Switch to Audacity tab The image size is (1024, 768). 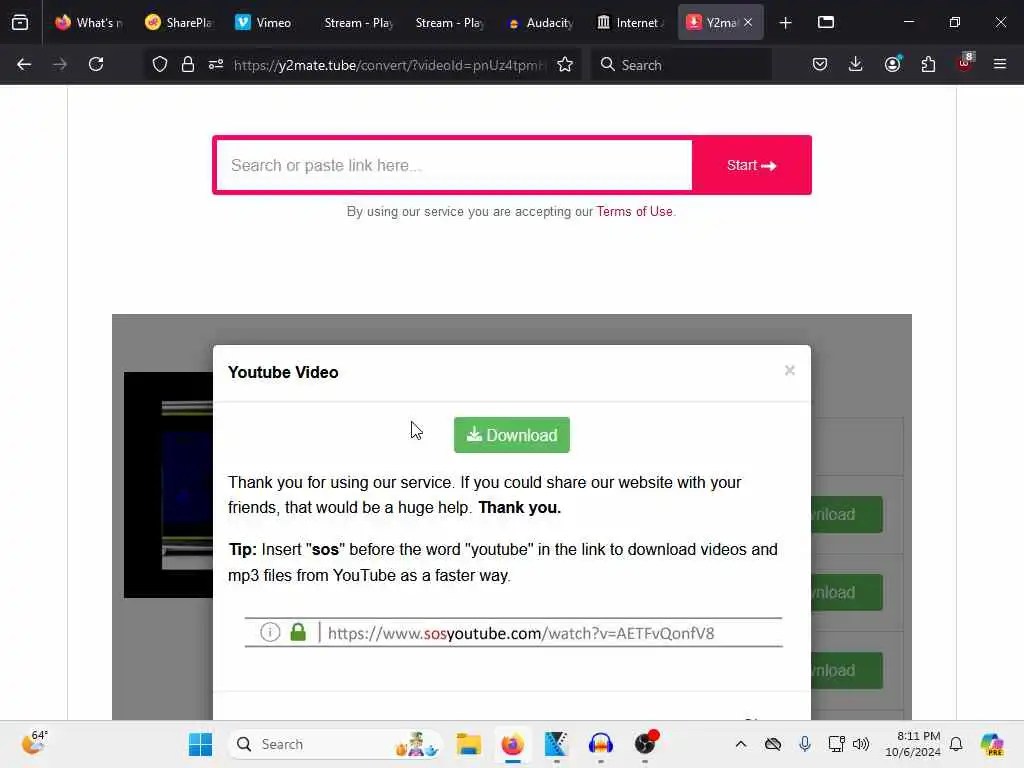pos(540,23)
